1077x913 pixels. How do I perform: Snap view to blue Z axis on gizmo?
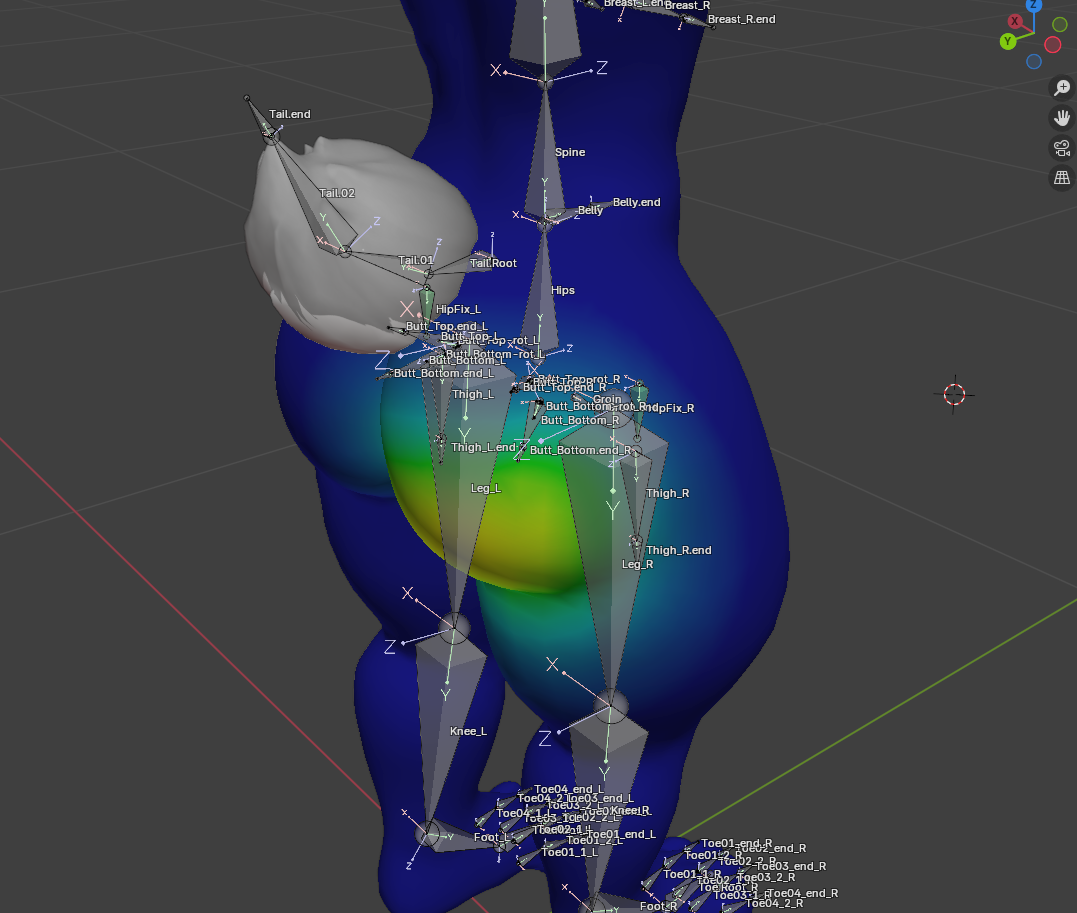tap(1034, 5)
